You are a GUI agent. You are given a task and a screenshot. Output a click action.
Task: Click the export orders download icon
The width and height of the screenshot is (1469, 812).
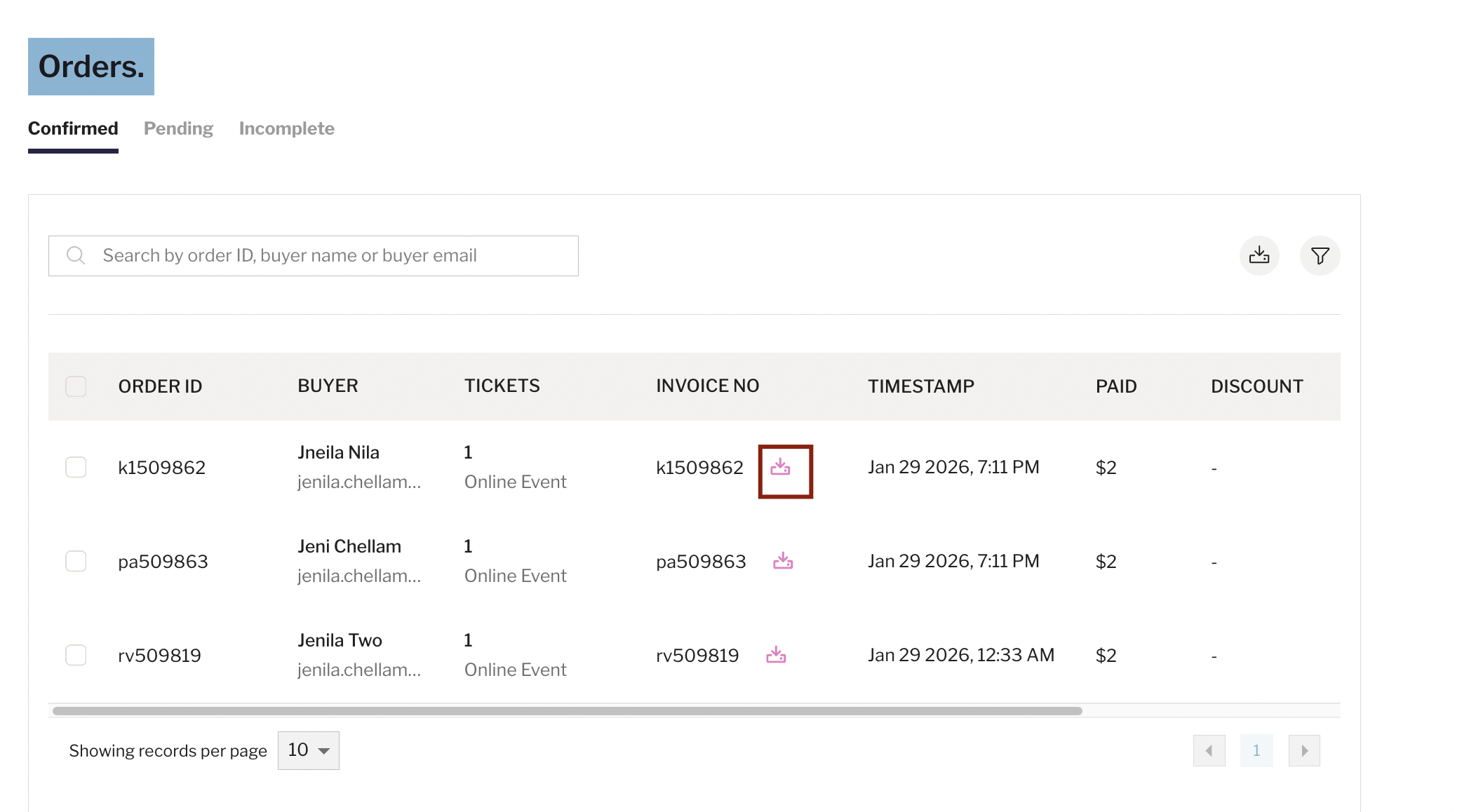point(1259,255)
